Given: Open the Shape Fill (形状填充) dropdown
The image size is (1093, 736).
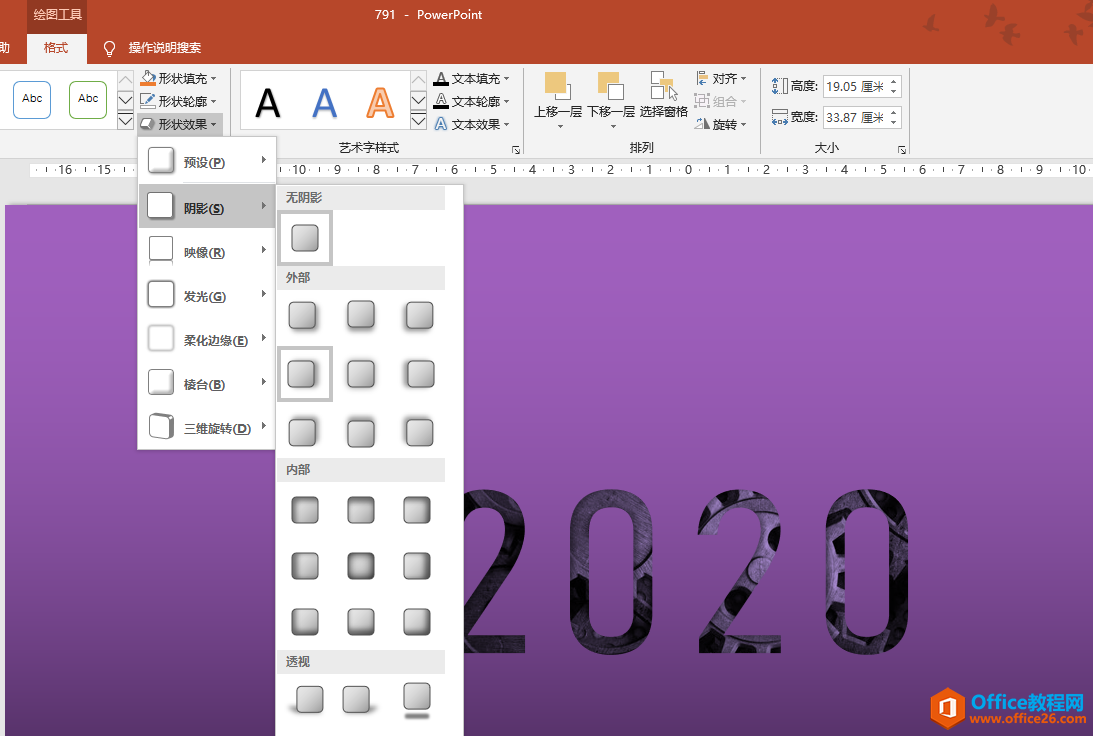Looking at the screenshot, I should coord(179,78).
